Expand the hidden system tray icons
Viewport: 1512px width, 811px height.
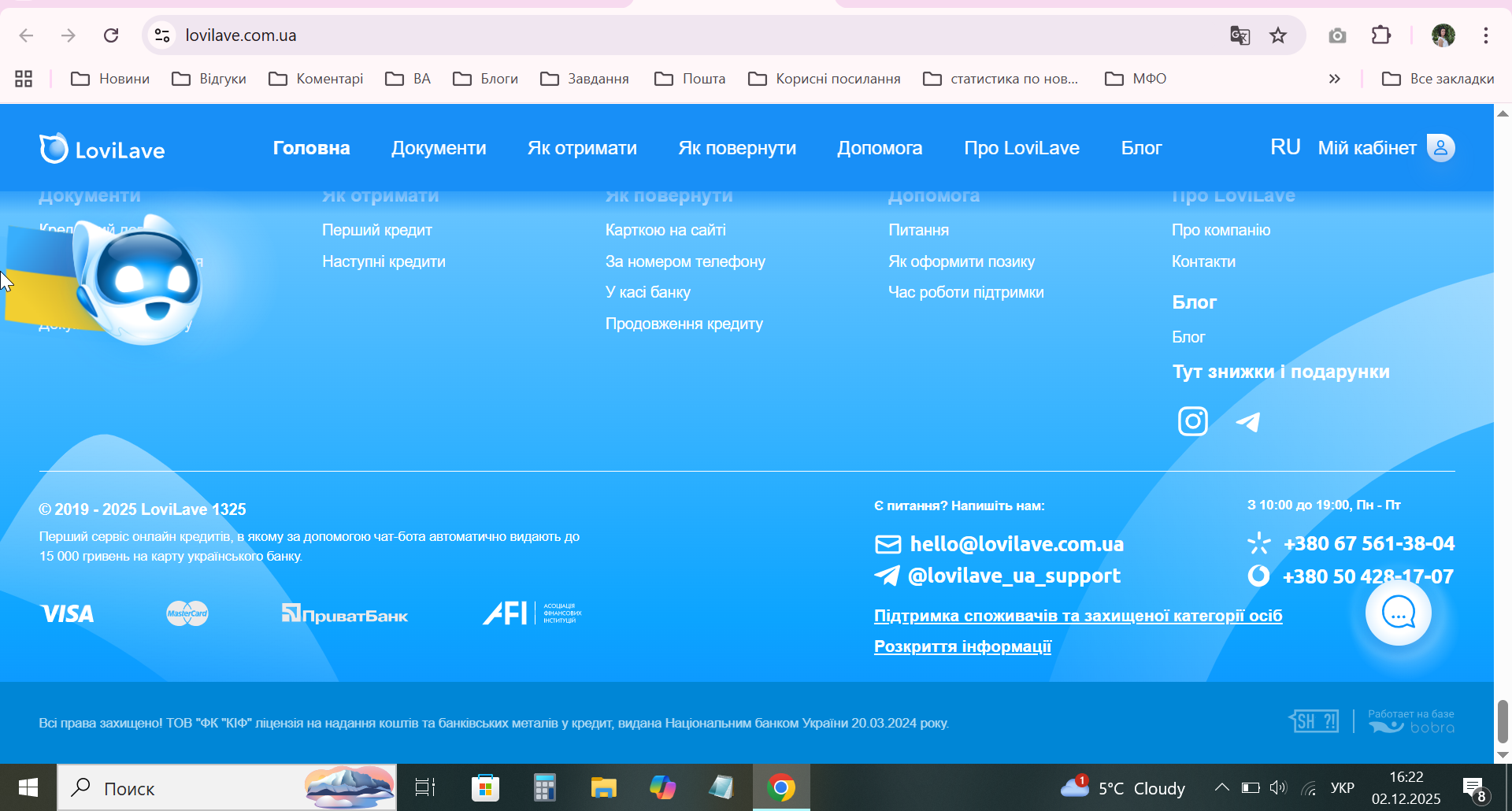tap(1221, 787)
